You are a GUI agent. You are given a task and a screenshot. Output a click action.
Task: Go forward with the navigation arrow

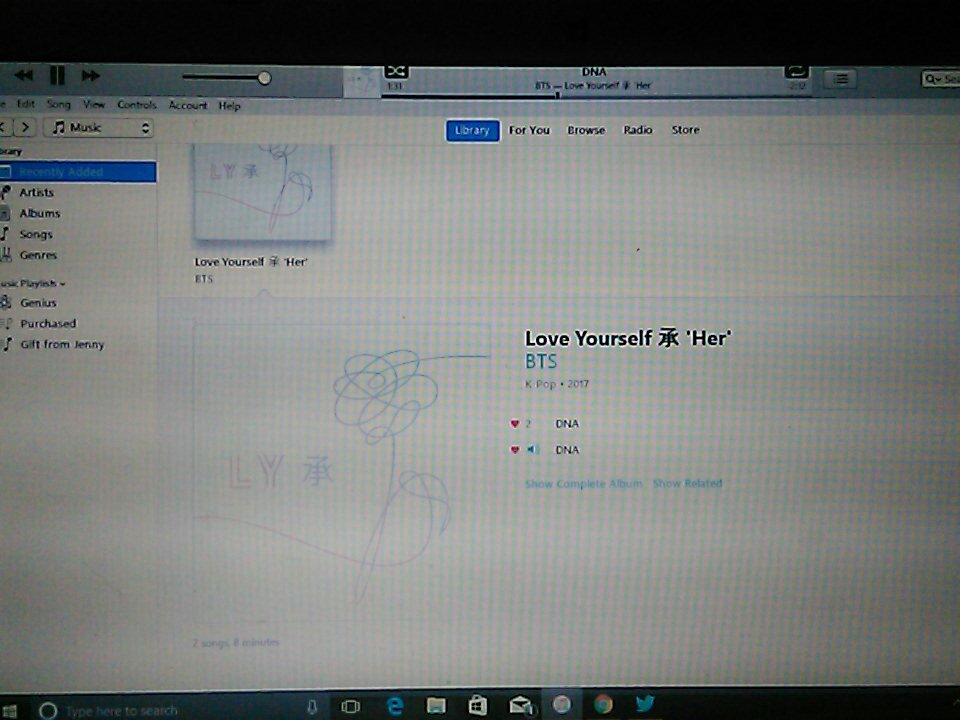point(25,127)
